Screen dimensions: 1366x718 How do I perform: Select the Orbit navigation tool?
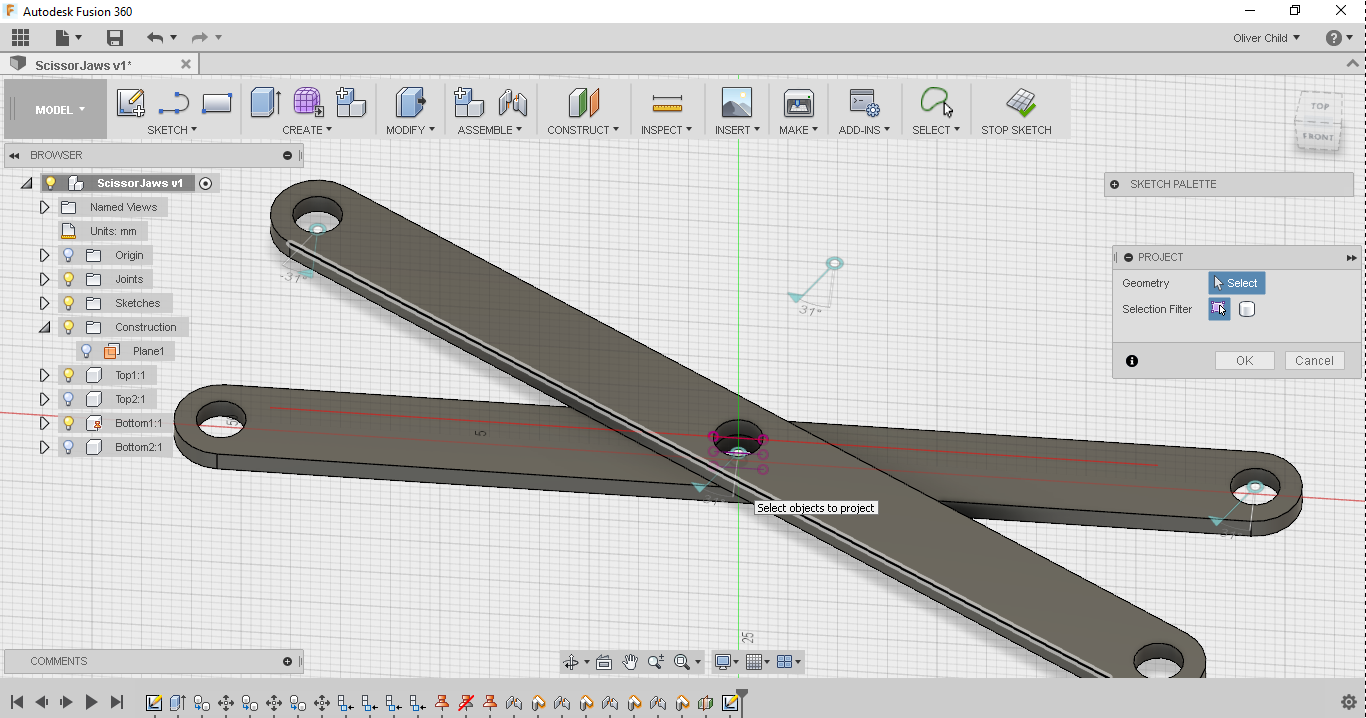571,662
